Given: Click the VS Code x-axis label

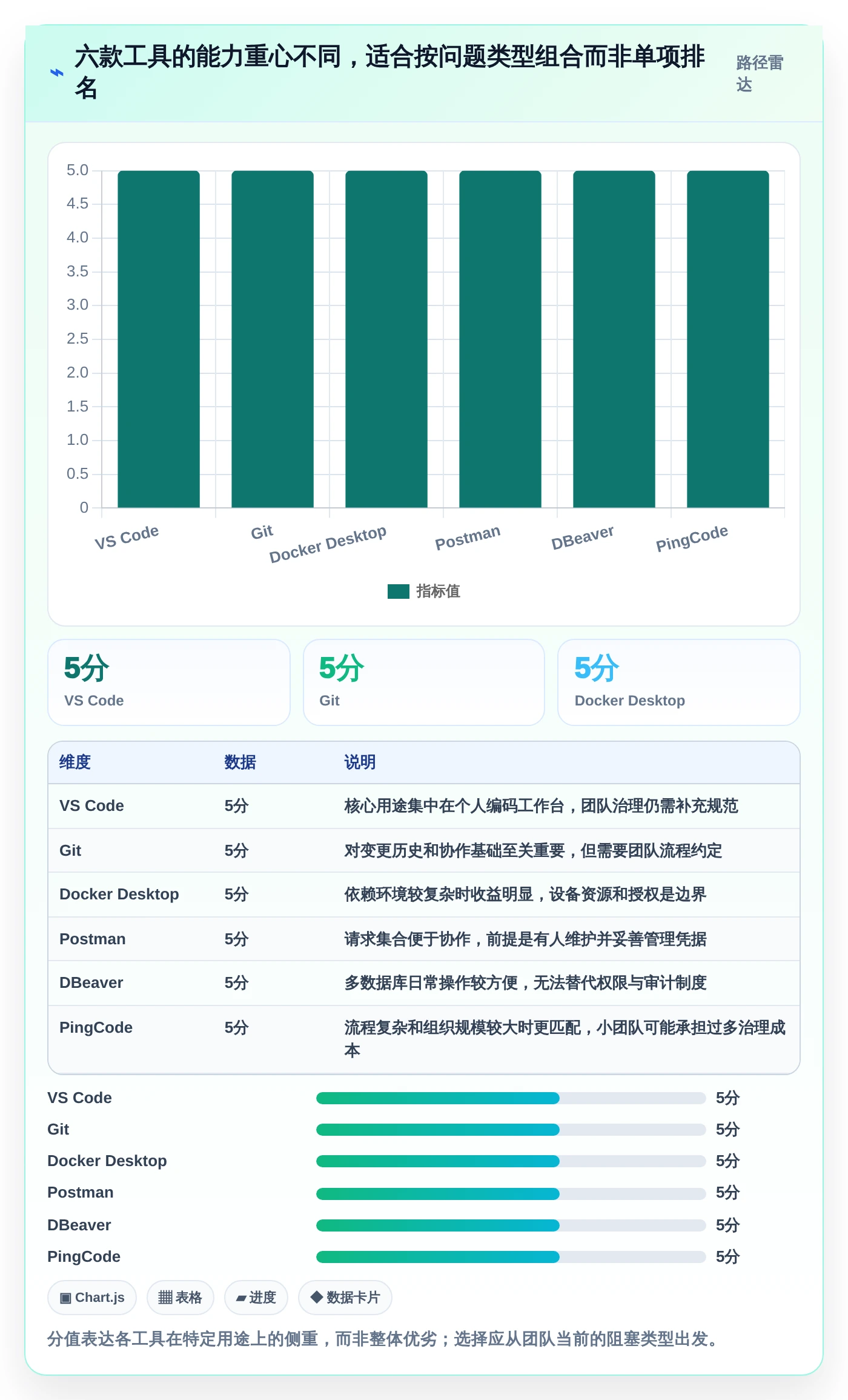Looking at the screenshot, I should point(127,537).
